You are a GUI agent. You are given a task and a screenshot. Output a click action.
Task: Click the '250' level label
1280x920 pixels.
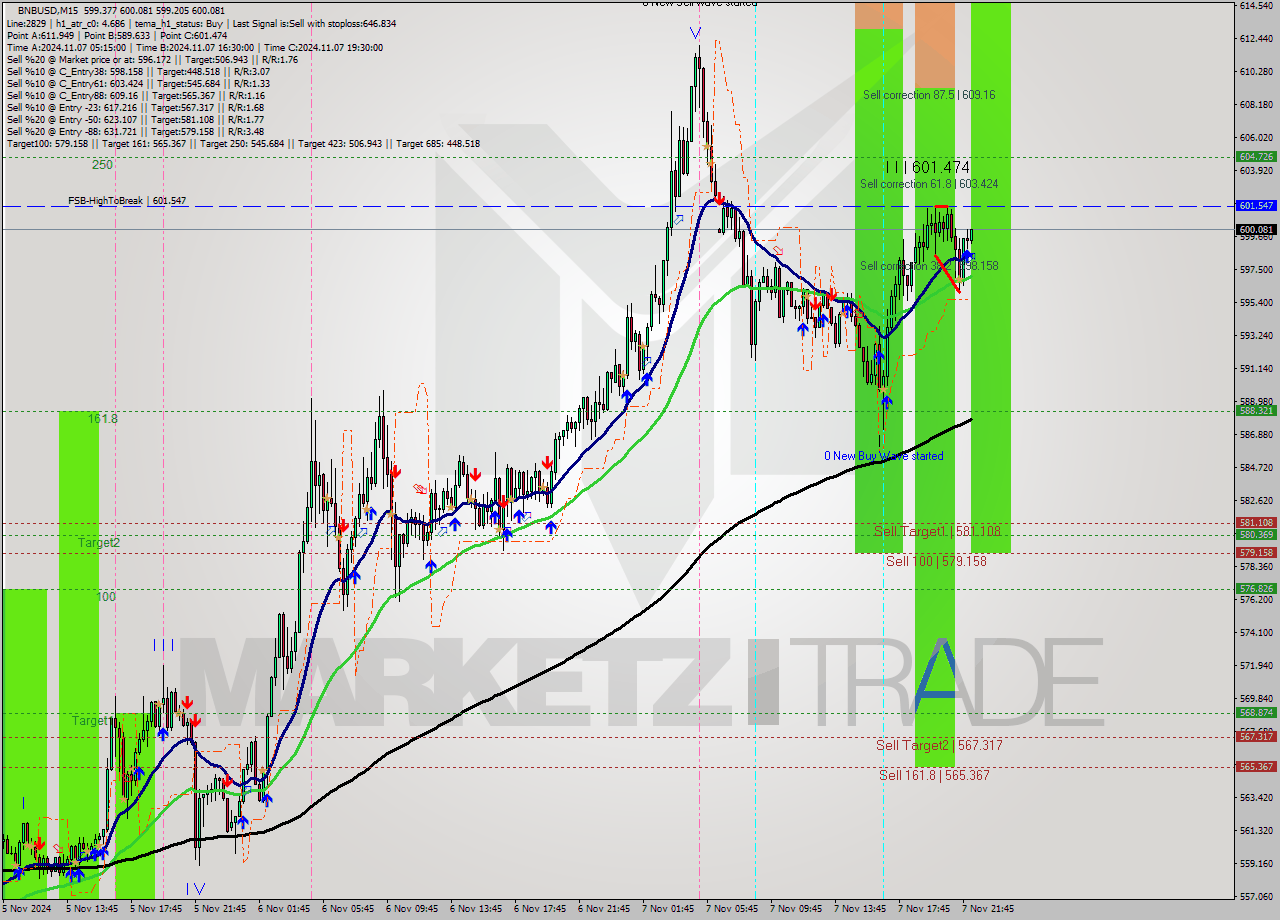(x=102, y=165)
